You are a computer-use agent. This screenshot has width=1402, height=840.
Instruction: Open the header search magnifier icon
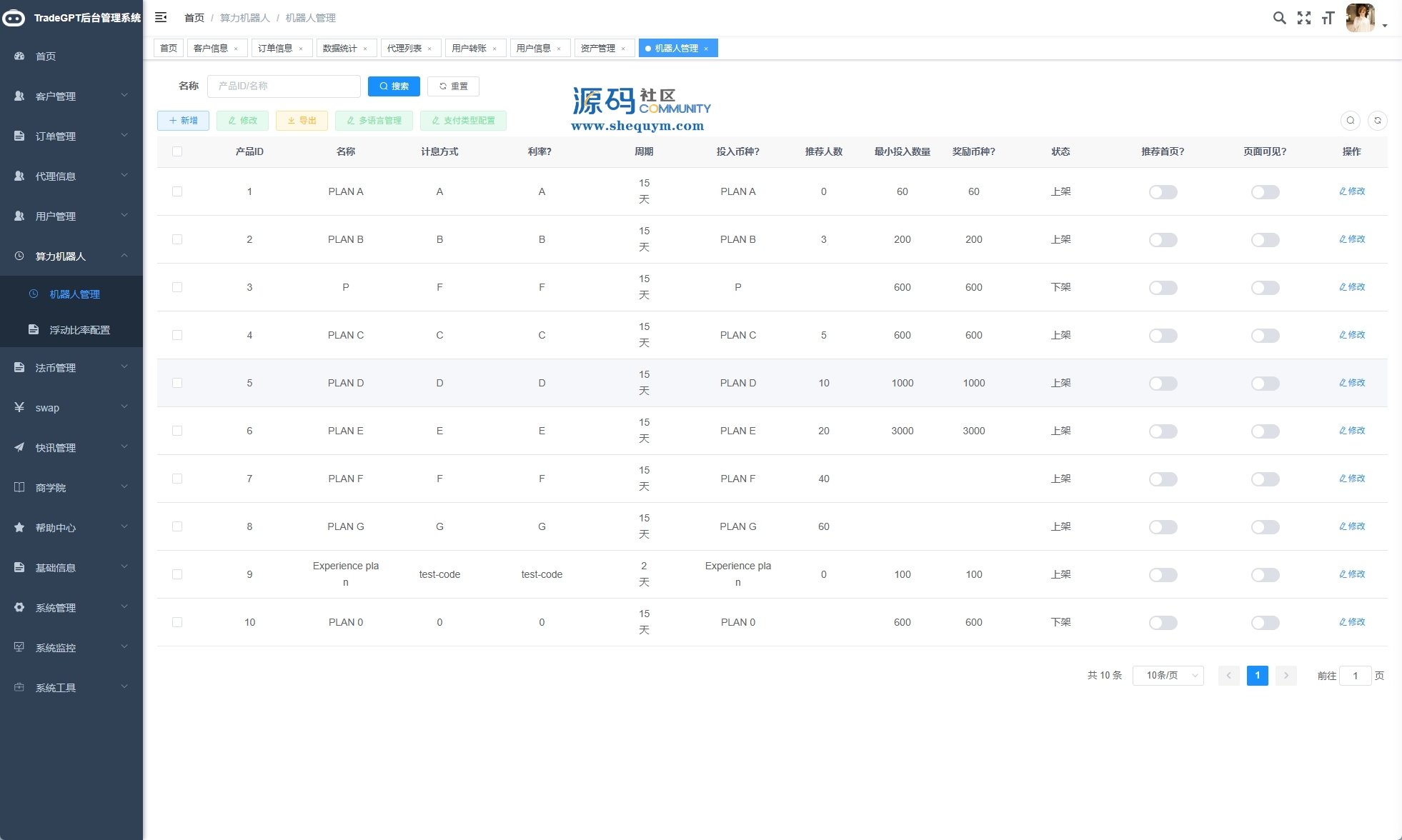point(1279,18)
